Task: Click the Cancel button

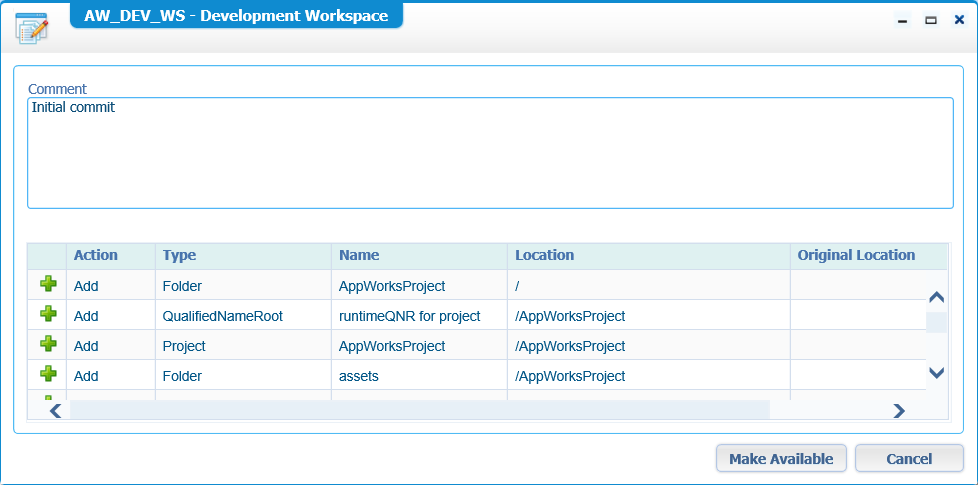Action: point(909,459)
